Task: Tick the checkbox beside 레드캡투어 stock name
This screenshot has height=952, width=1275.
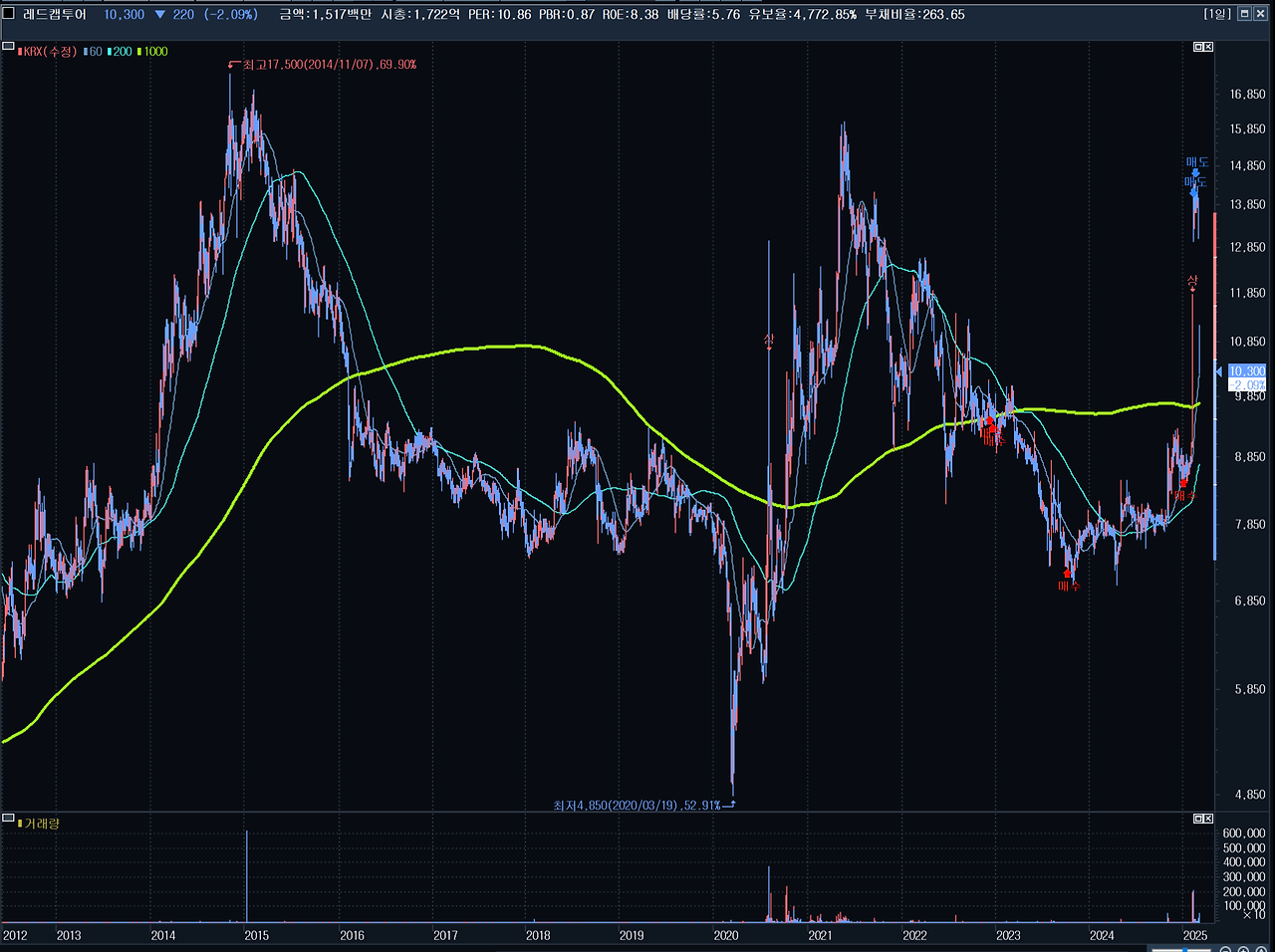Action: click(8, 14)
